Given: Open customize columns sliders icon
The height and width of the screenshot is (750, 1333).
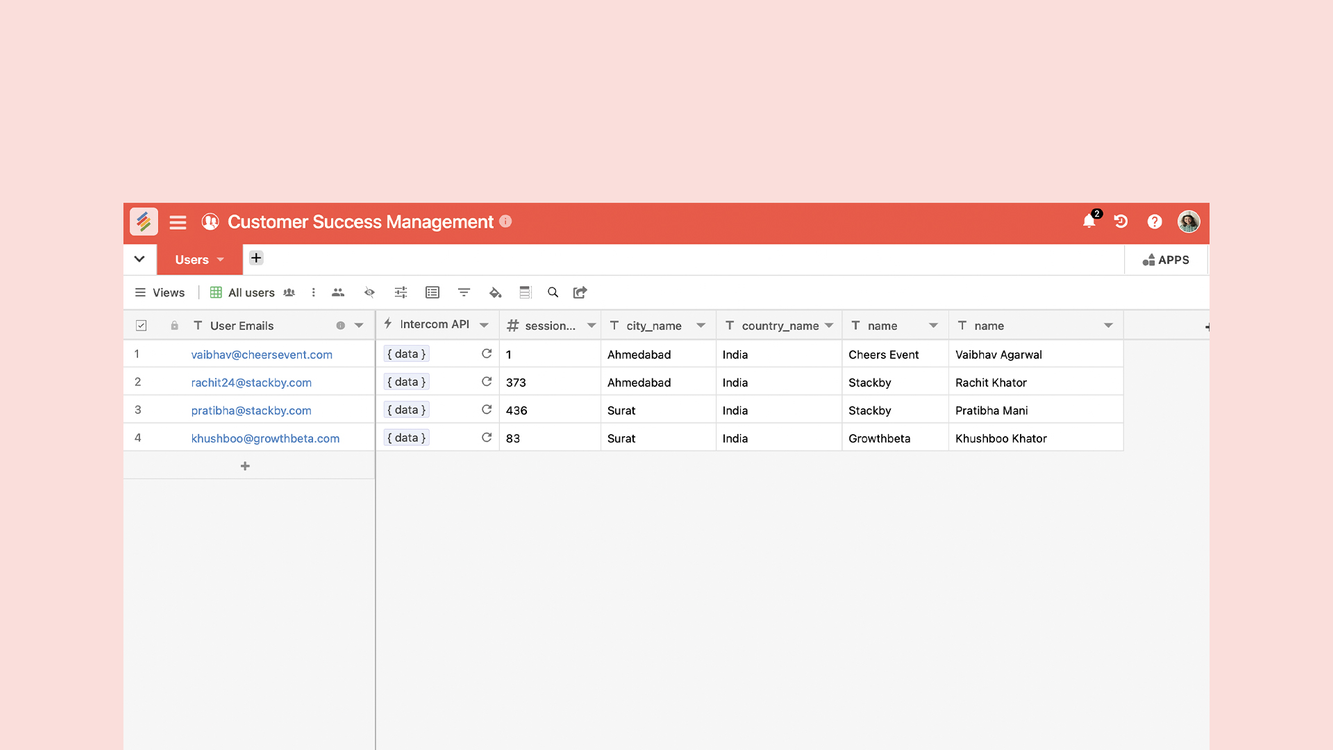Looking at the screenshot, I should [401, 293].
